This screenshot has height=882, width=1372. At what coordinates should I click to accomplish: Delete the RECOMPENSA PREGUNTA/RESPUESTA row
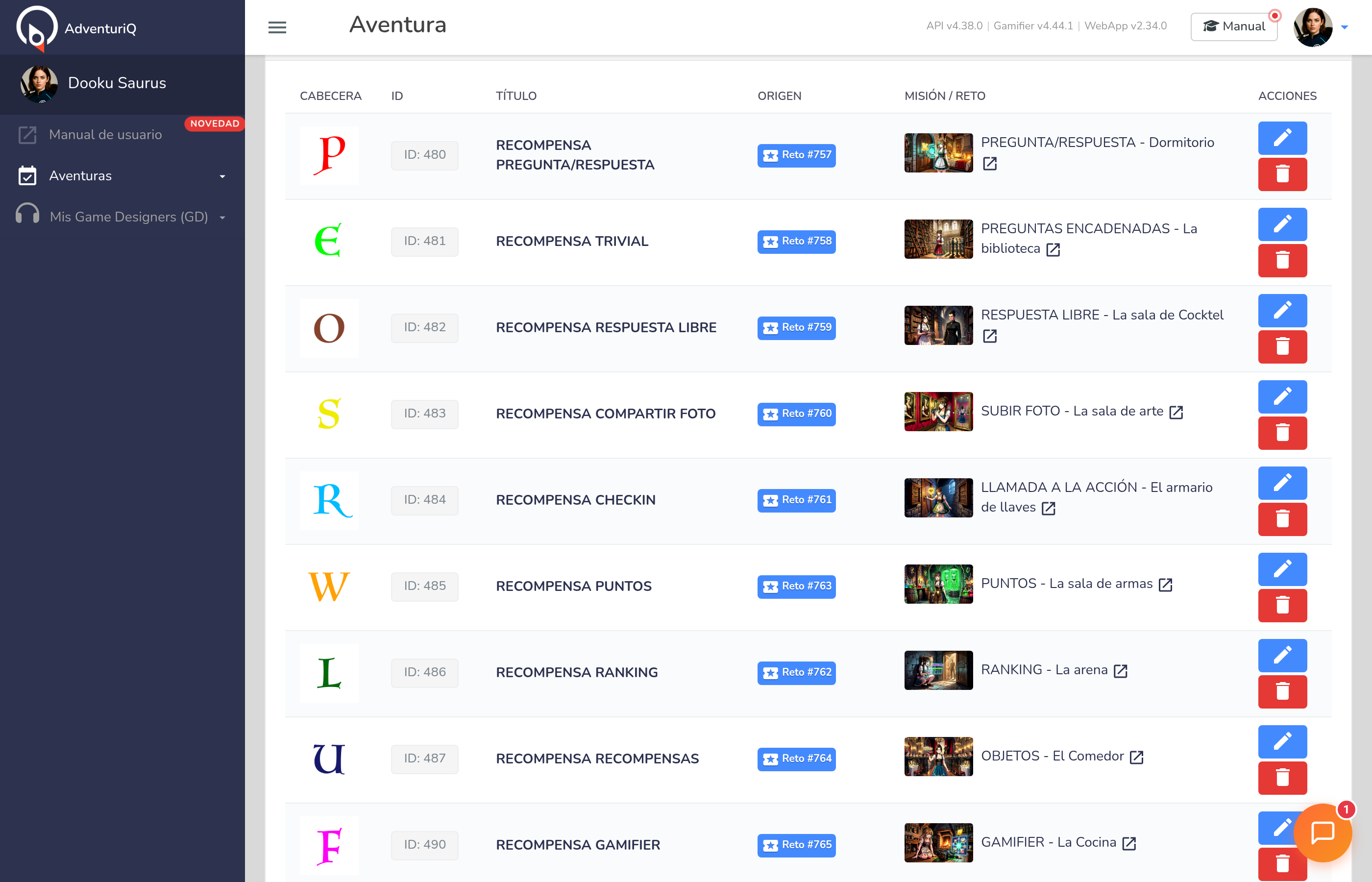(x=1282, y=174)
